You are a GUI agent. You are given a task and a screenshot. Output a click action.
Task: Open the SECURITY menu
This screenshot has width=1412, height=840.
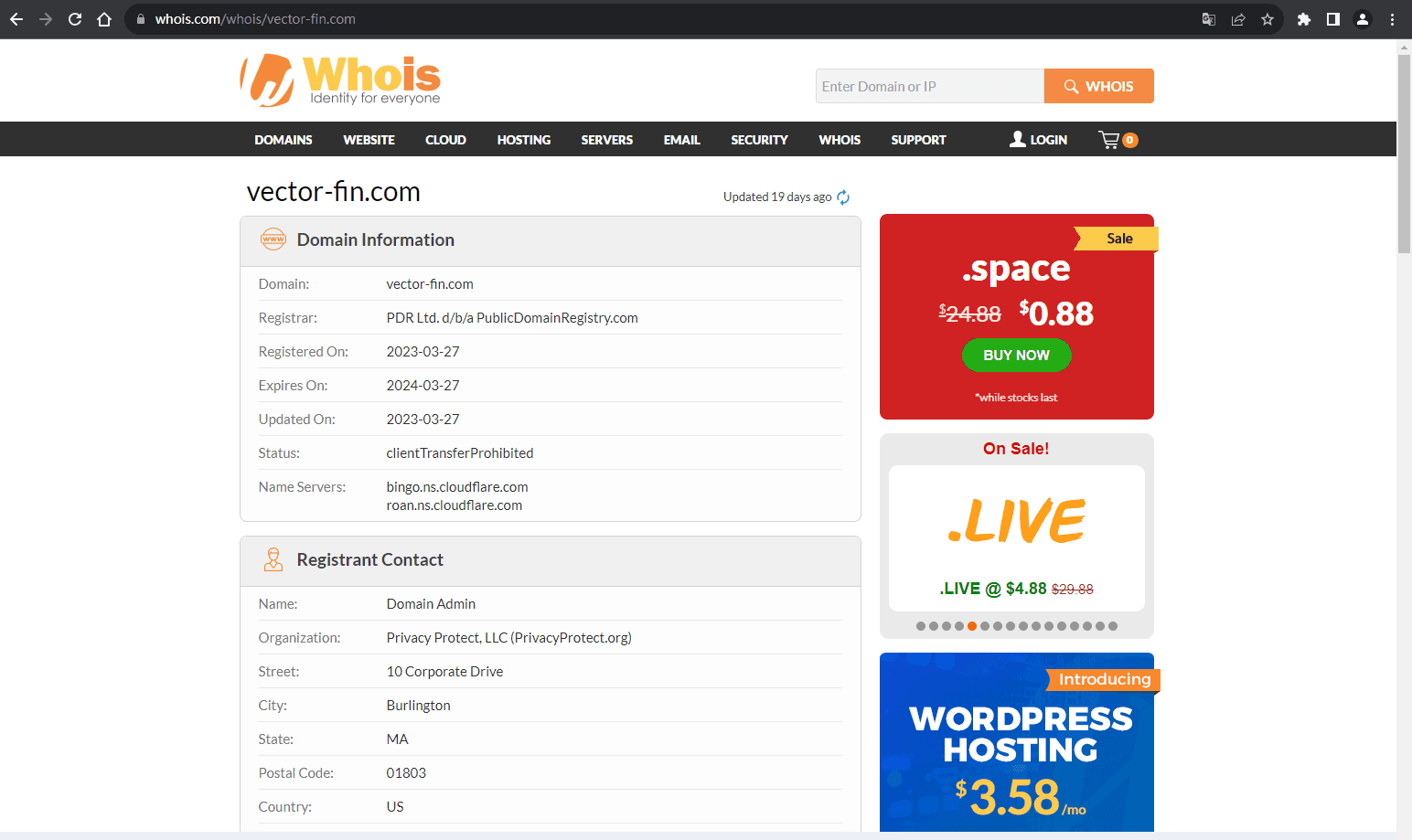[759, 140]
